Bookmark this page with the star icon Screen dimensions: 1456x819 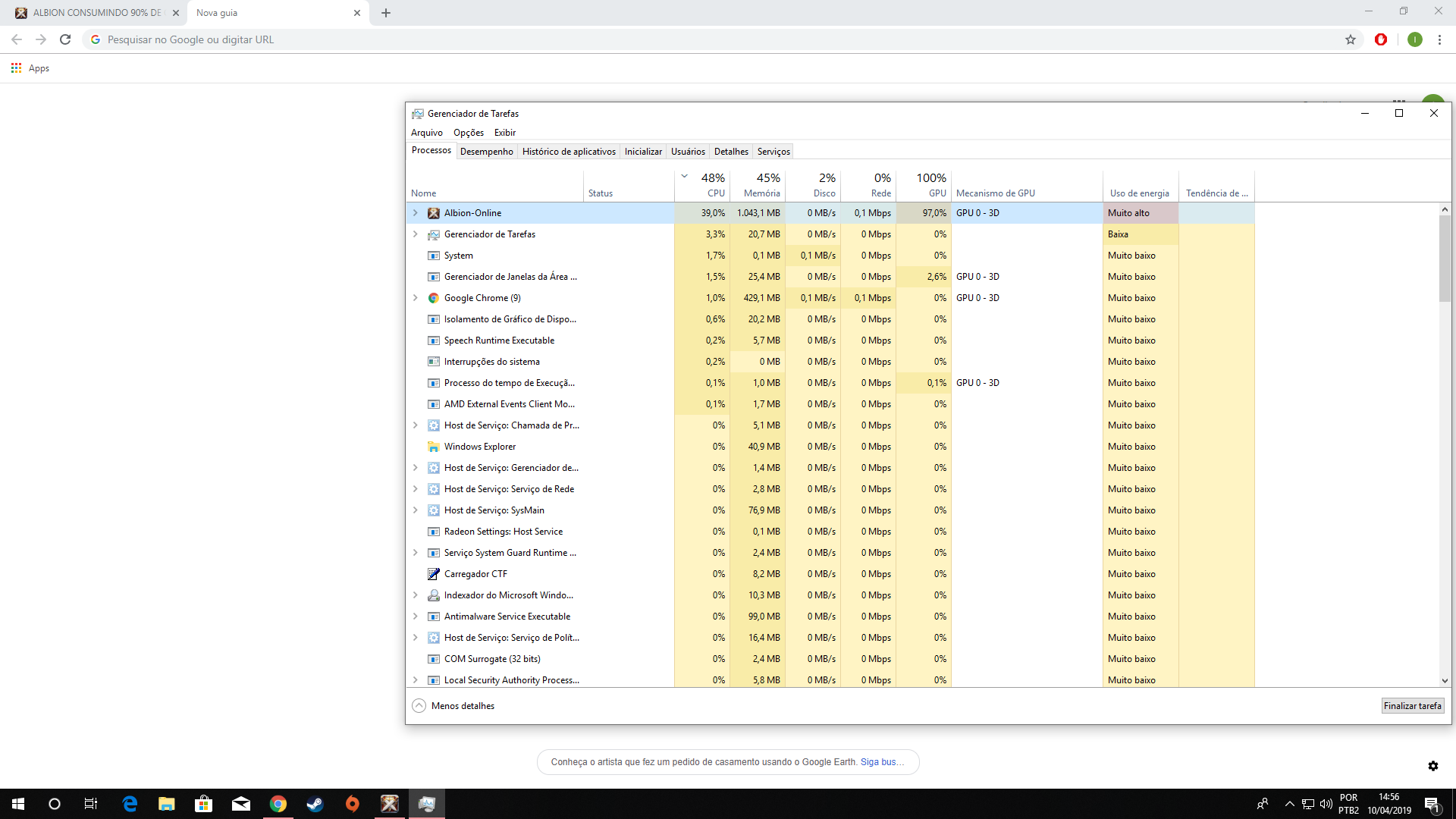tap(1351, 39)
